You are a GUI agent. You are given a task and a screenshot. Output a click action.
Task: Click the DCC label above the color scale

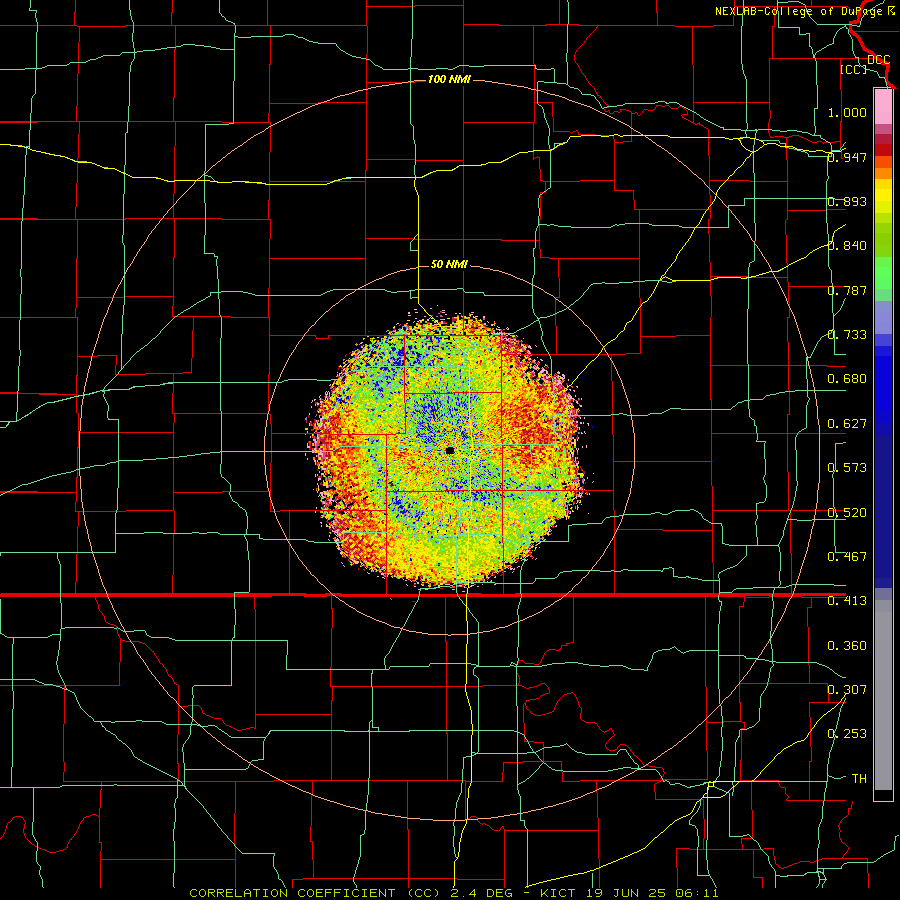point(878,60)
